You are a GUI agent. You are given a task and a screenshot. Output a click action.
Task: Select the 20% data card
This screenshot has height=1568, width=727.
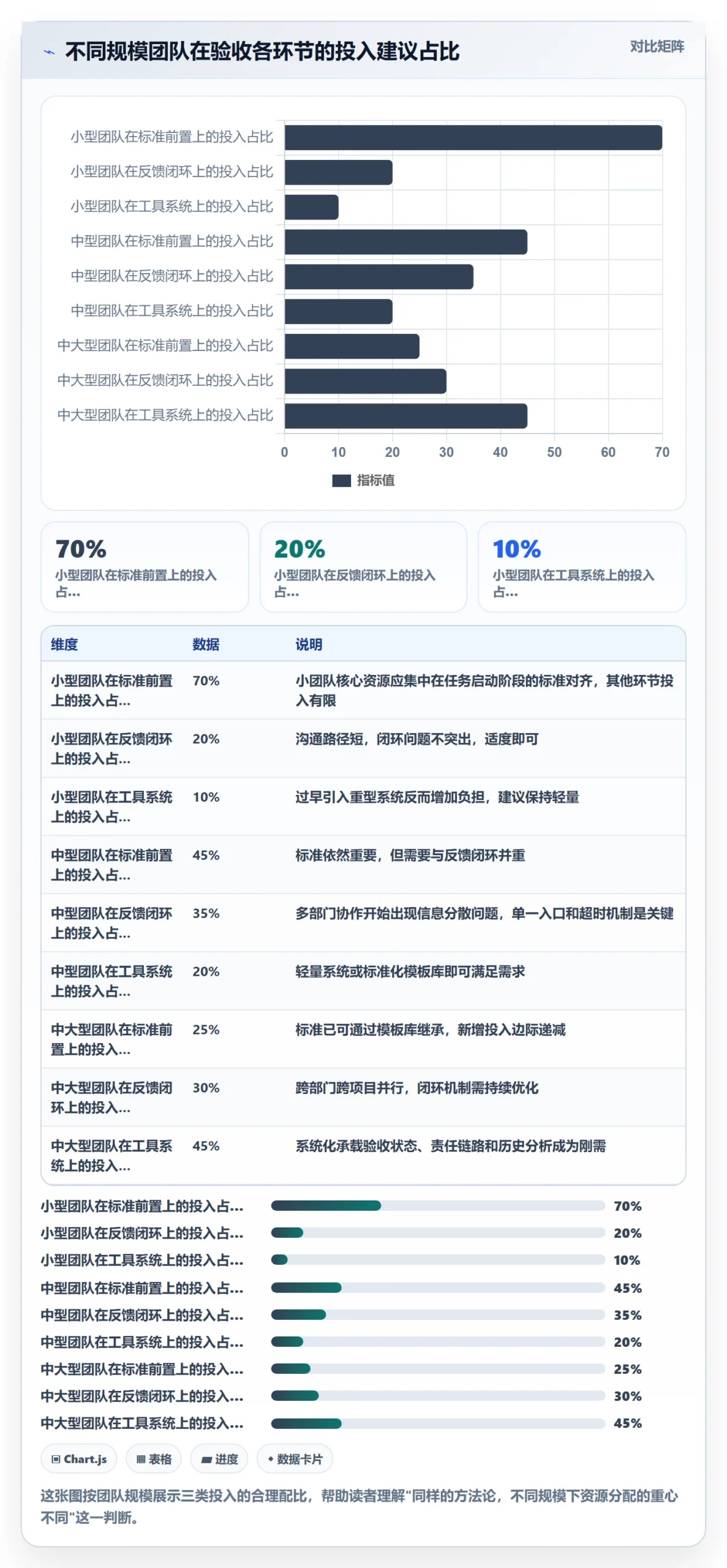pos(363,567)
